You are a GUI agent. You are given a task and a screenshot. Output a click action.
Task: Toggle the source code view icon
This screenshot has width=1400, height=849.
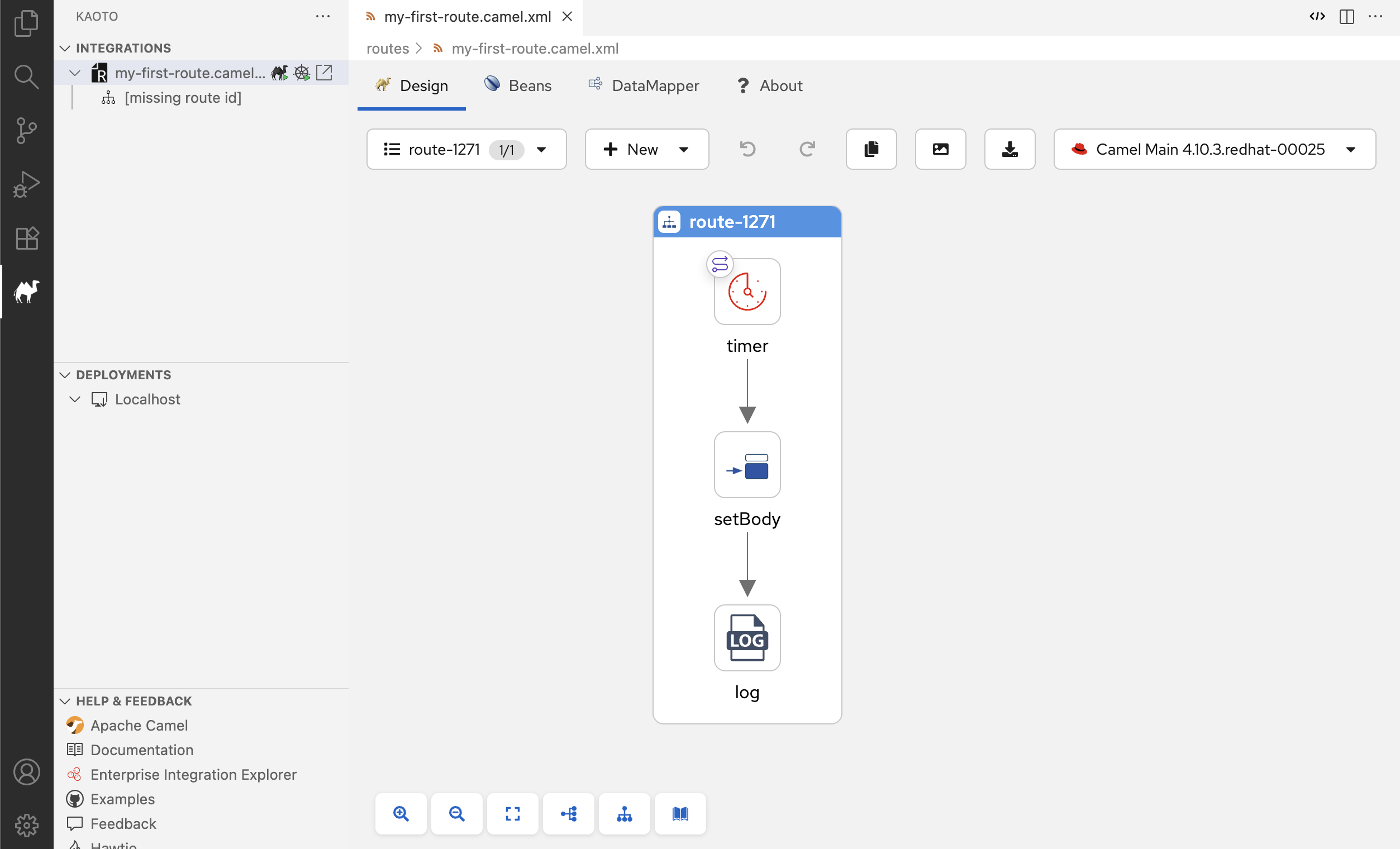click(1317, 16)
